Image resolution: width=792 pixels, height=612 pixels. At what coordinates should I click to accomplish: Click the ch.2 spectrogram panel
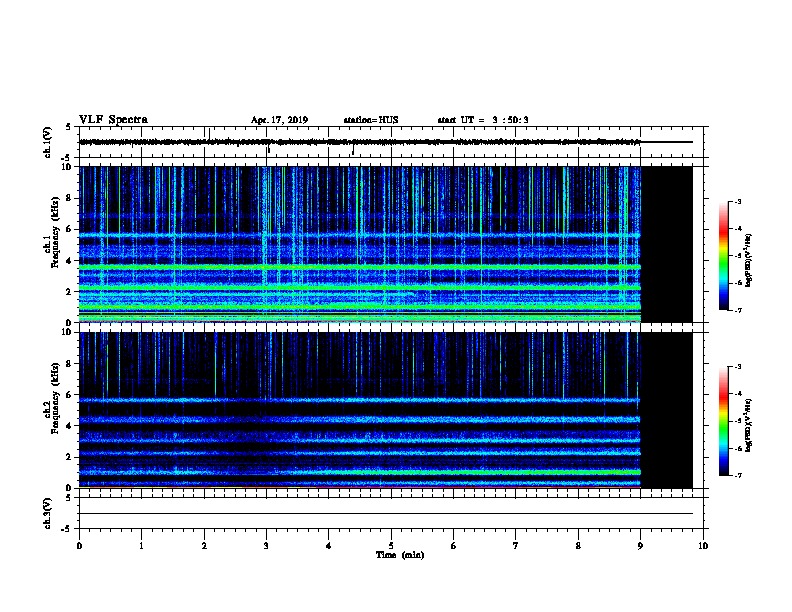[x=386, y=410]
